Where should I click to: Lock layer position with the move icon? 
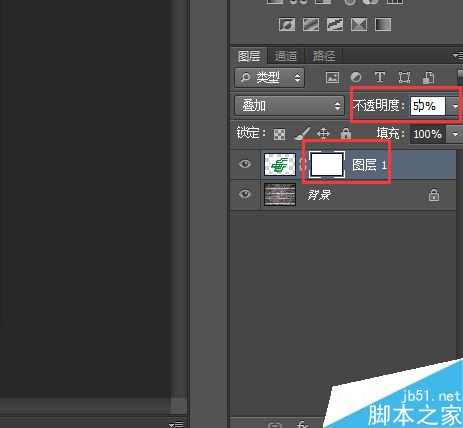tap(323, 134)
